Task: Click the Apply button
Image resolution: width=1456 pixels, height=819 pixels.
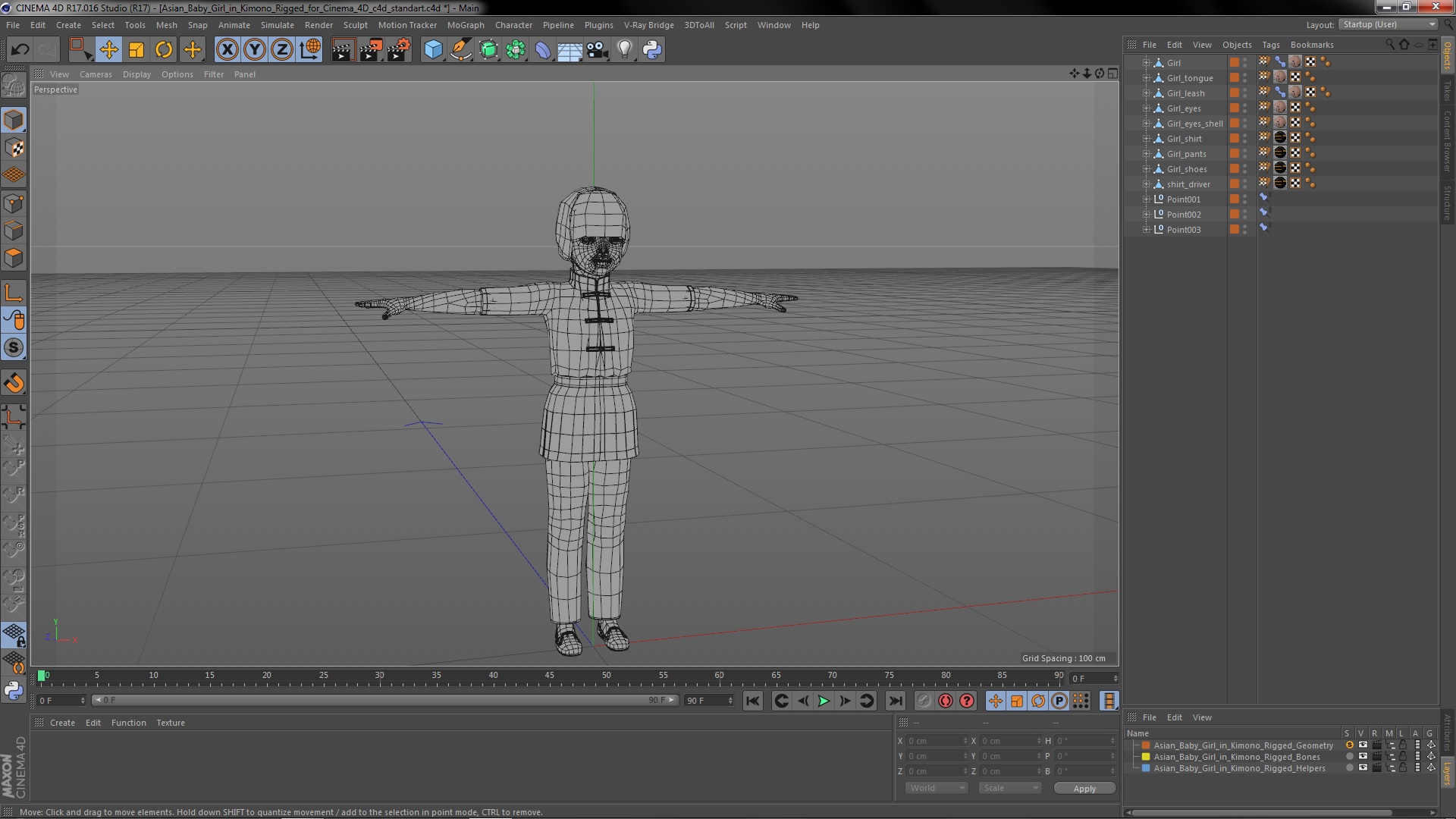Action: pos(1084,789)
